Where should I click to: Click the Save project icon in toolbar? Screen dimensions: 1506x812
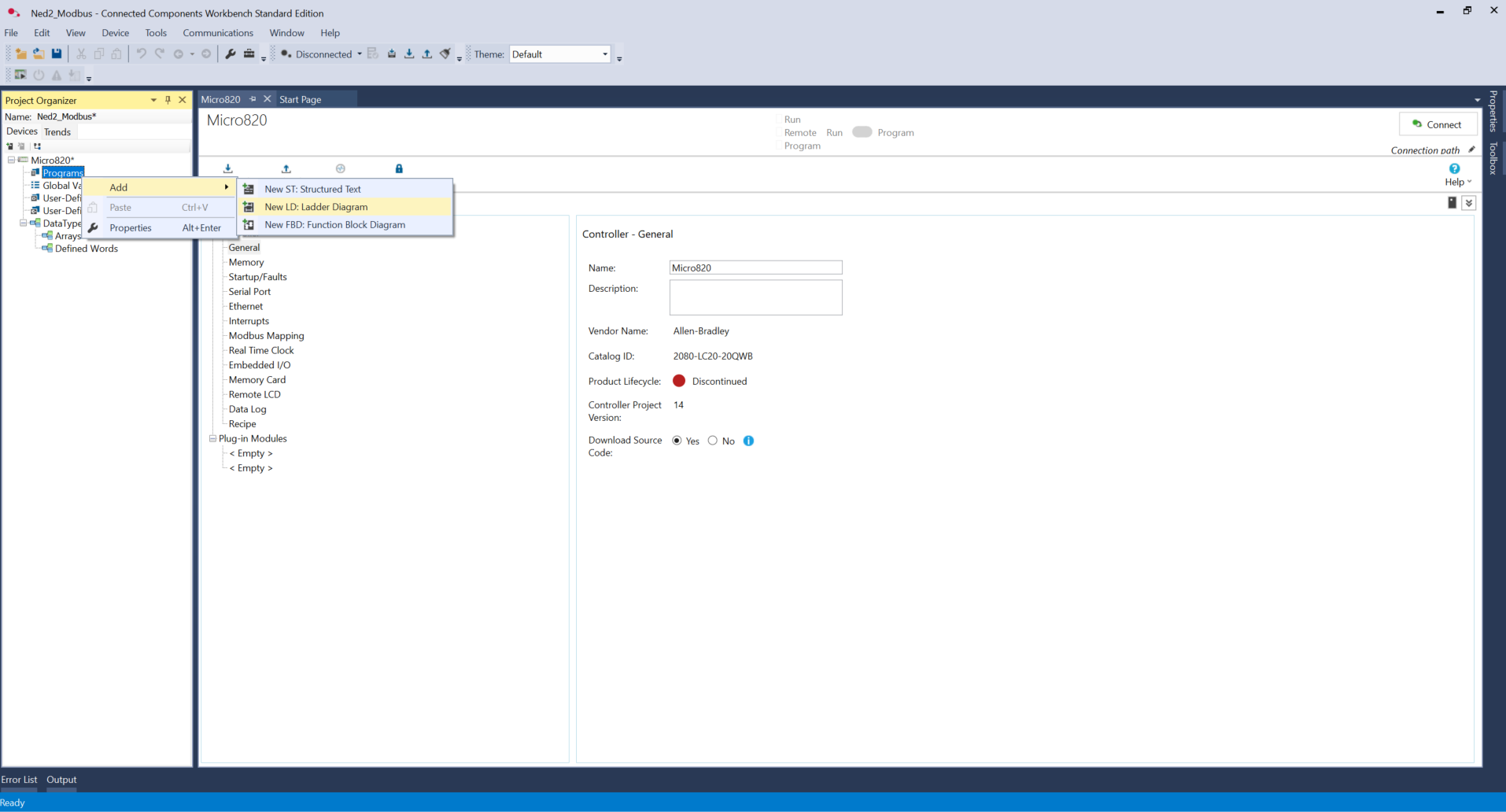click(x=57, y=54)
